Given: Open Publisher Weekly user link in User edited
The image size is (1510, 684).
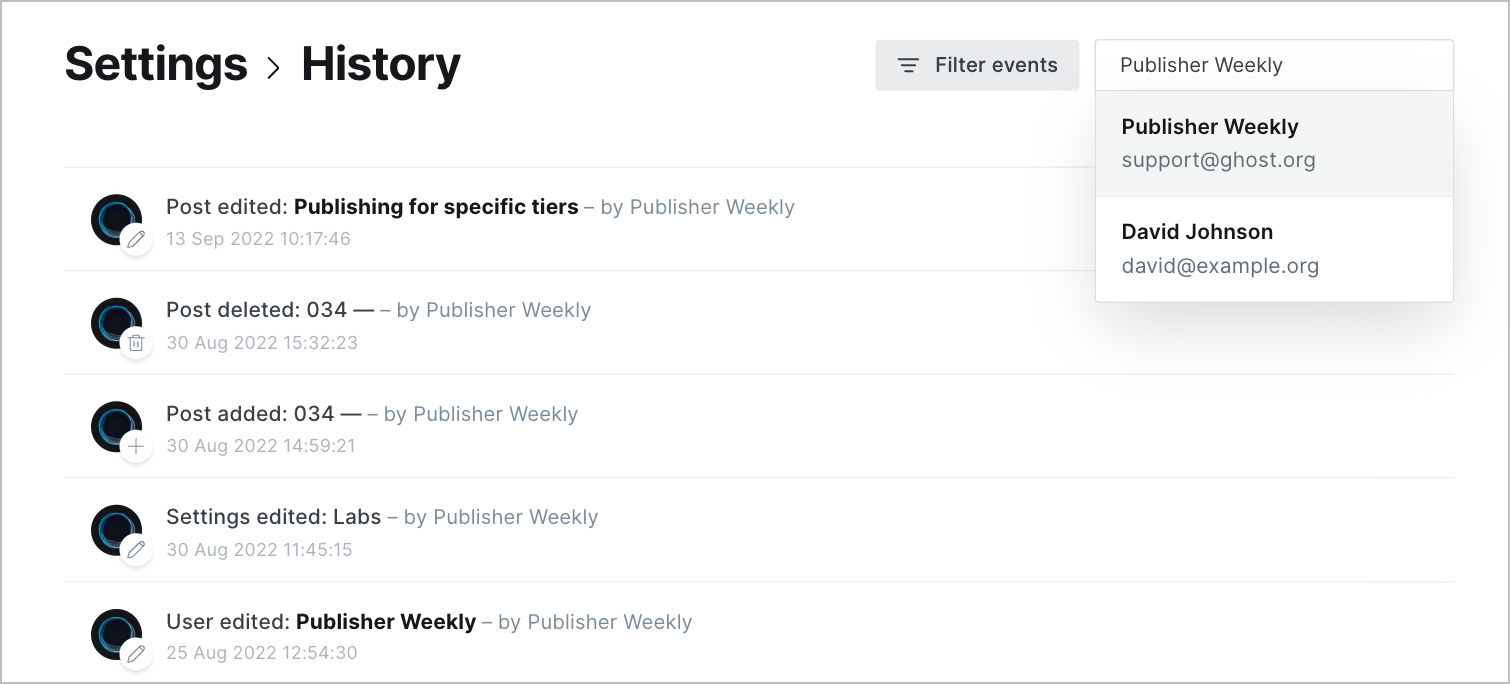Looking at the screenshot, I should (386, 622).
